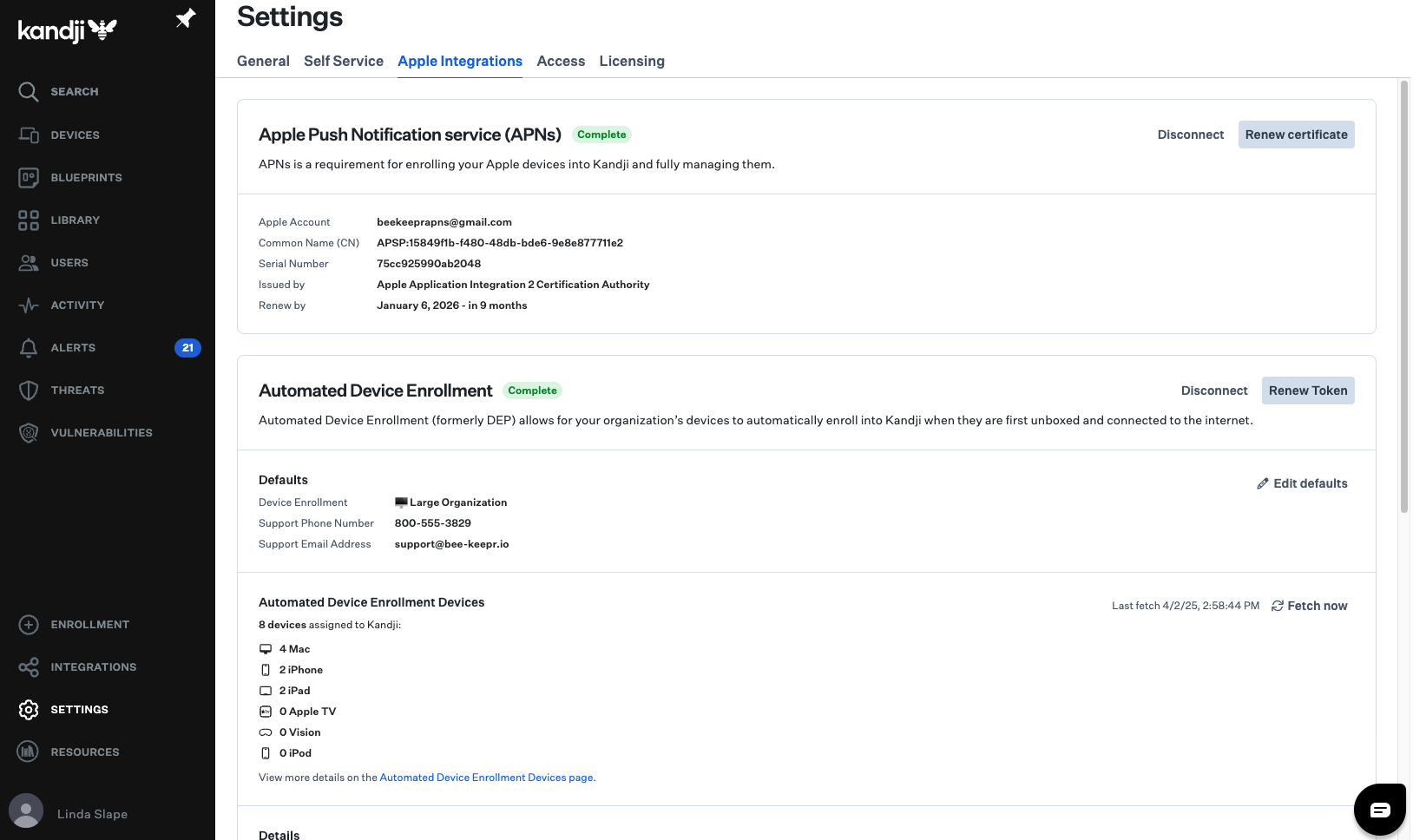Click the Renew by January 6, 2026 date
The height and width of the screenshot is (840, 1413).
(x=452, y=305)
